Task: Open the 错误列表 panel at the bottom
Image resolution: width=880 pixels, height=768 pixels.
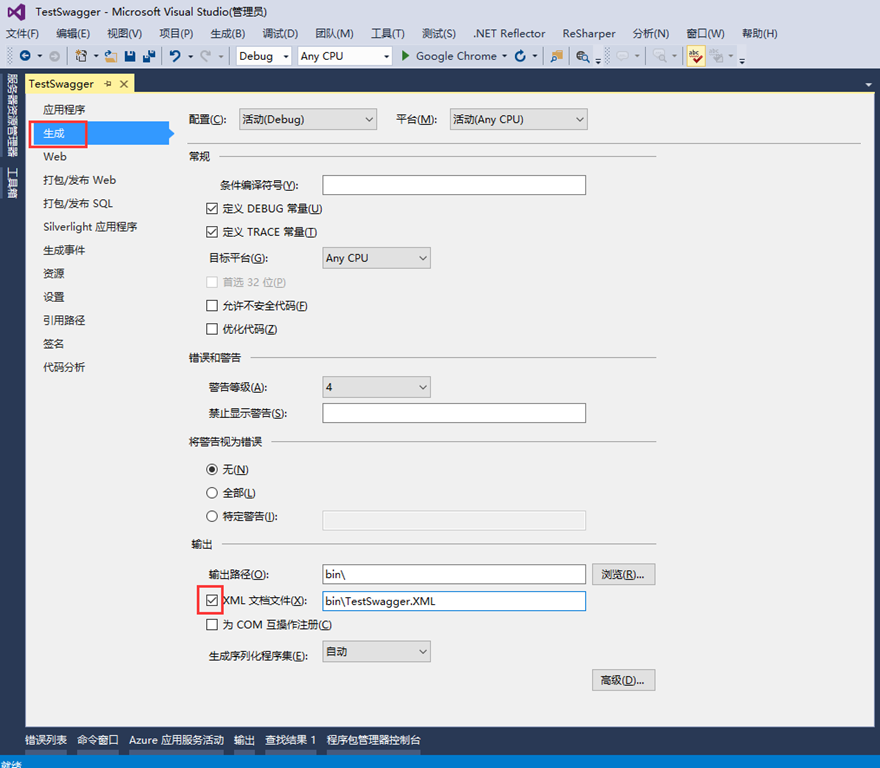Action: click(46, 741)
